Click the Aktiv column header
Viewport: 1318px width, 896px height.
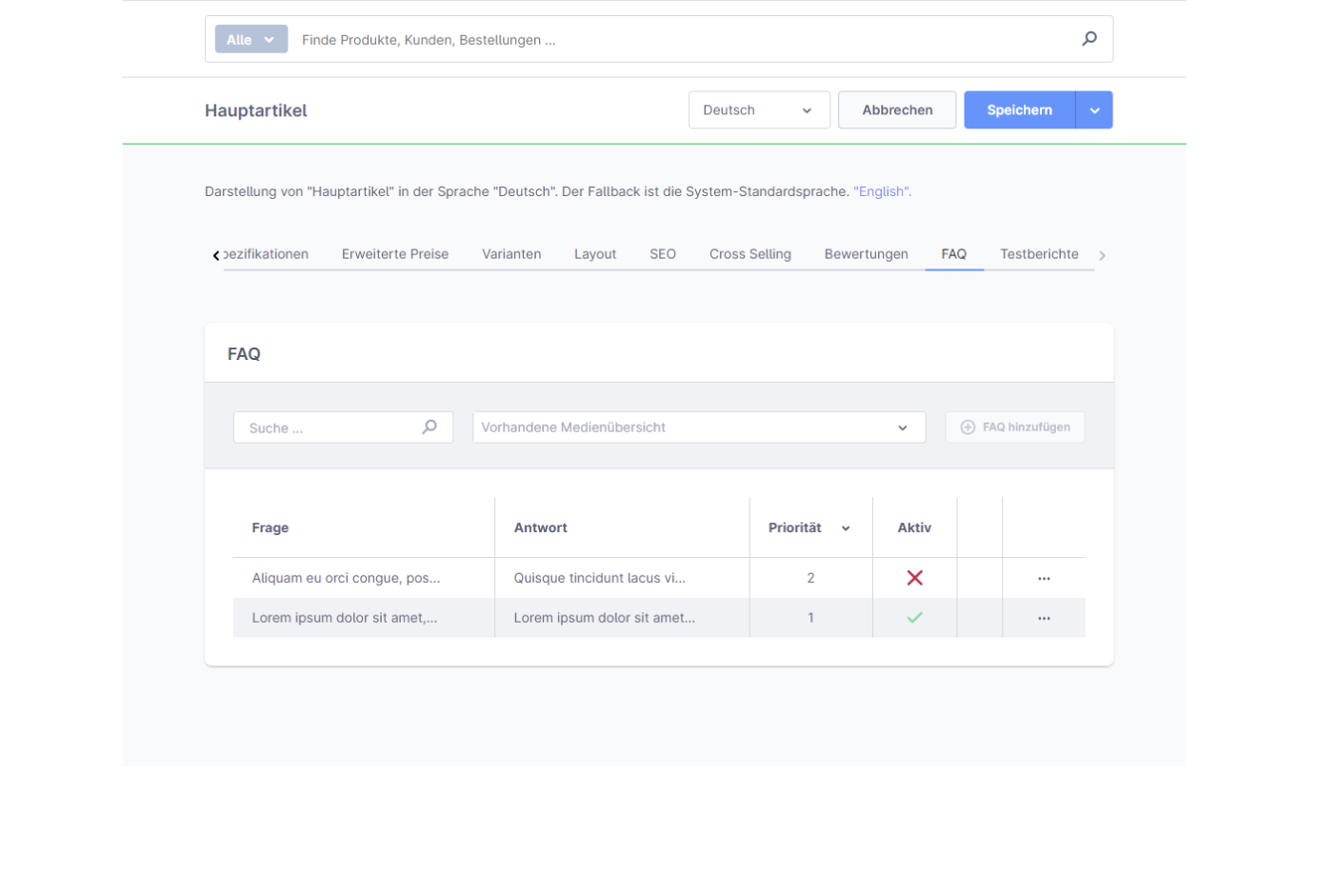pyautogui.click(x=914, y=528)
